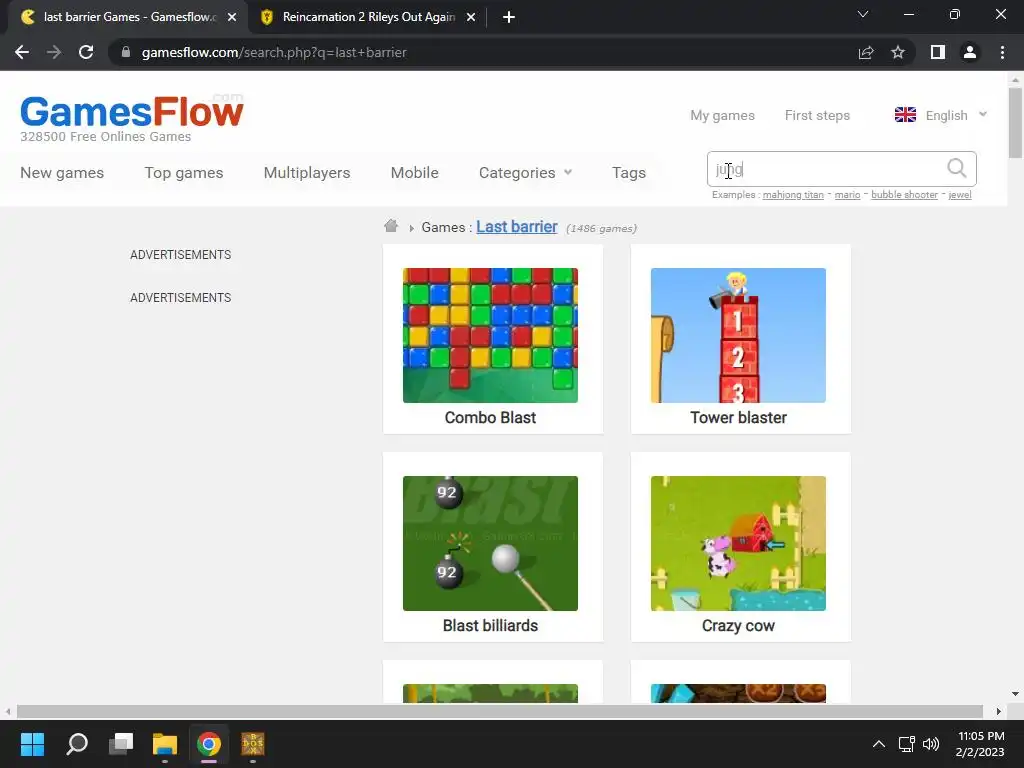Click Combo Blast title text
The height and width of the screenshot is (768, 1024).
coord(490,417)
